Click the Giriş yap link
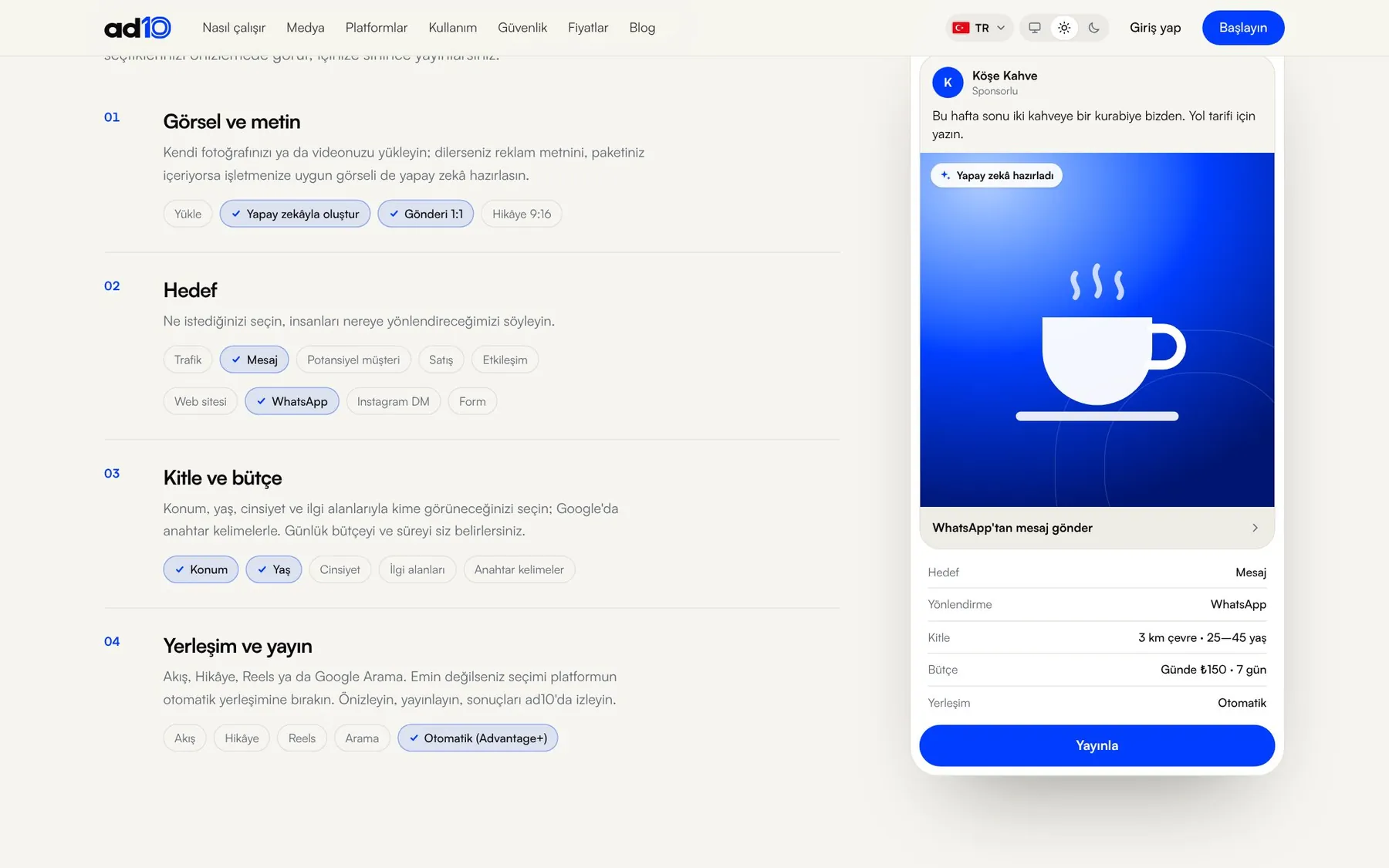 (1155, 28)
